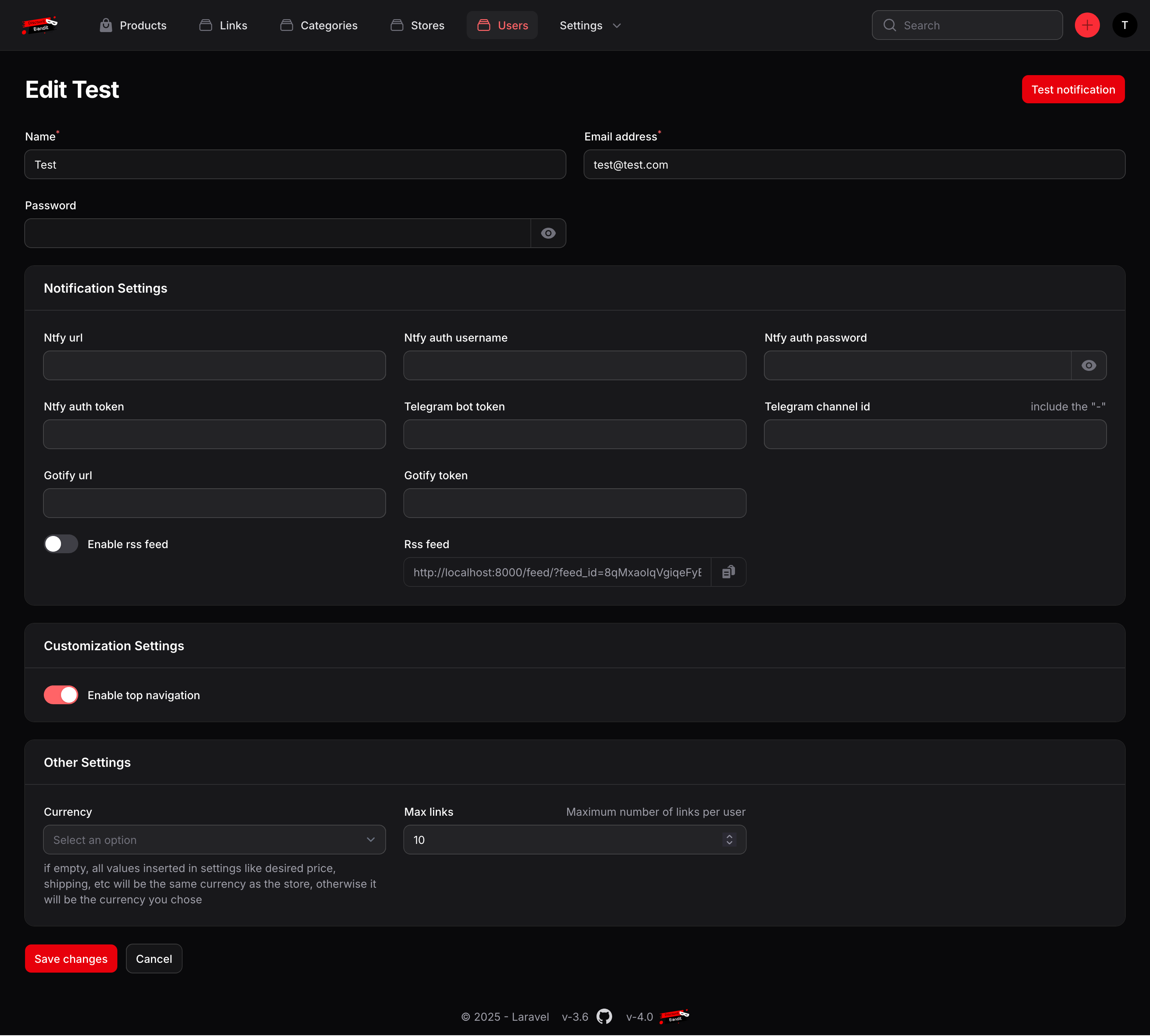Go to the Stores tab
Screen dimensions: 1150x1036
point(418,25)
